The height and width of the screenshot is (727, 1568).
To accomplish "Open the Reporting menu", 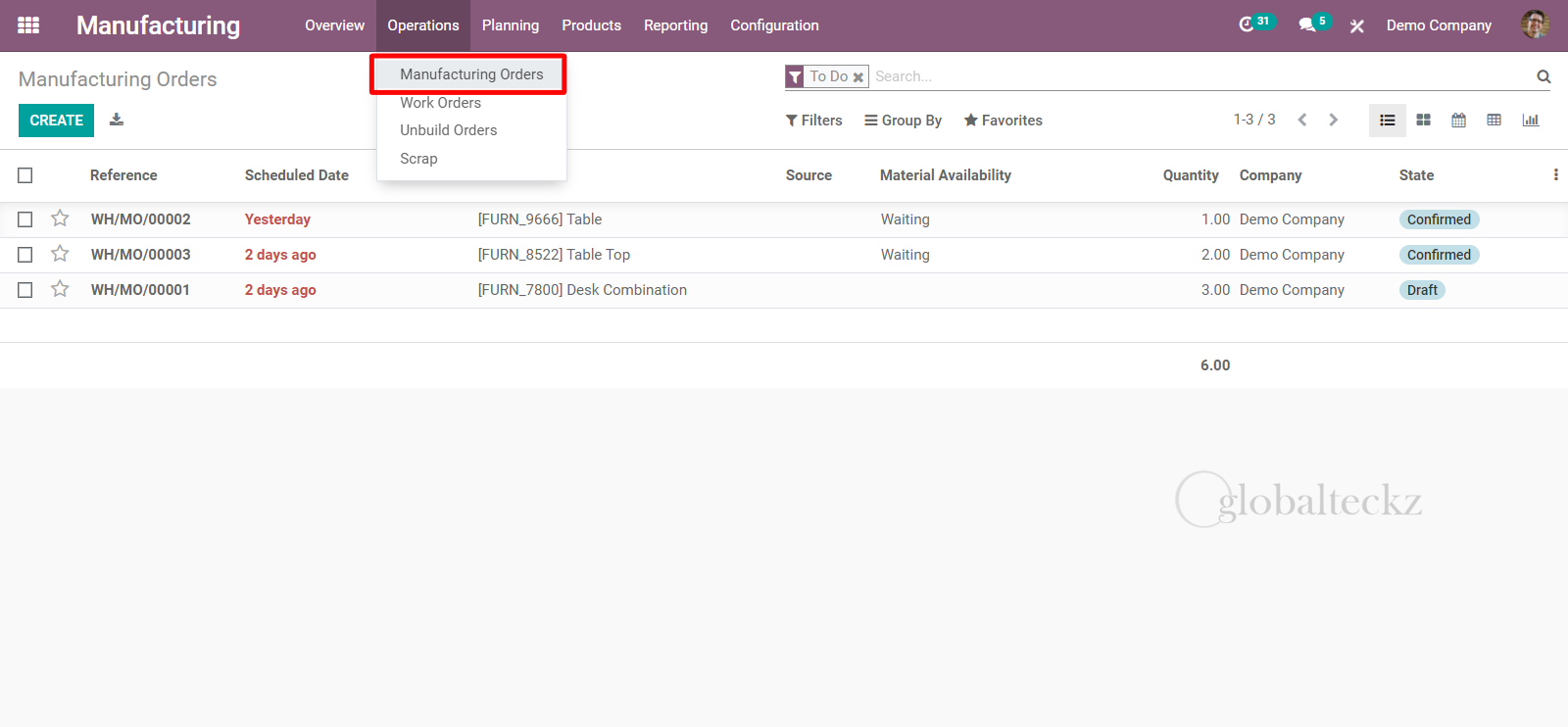I will point(675,25).
